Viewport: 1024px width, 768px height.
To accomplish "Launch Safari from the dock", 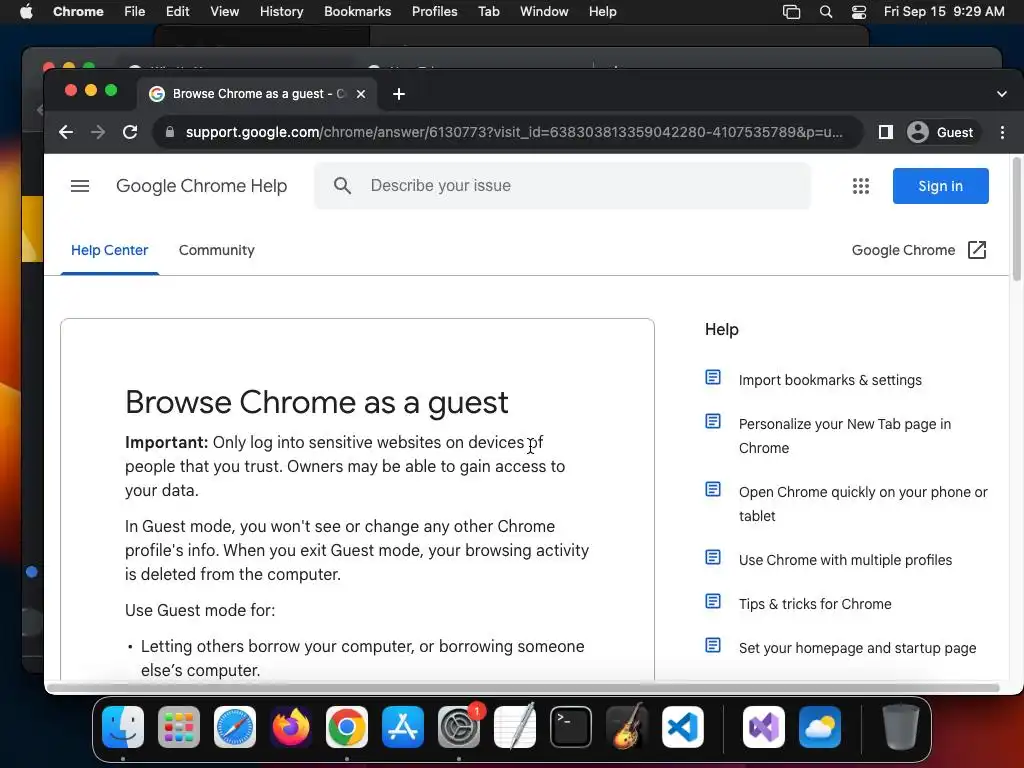I will tap(235, 727).
